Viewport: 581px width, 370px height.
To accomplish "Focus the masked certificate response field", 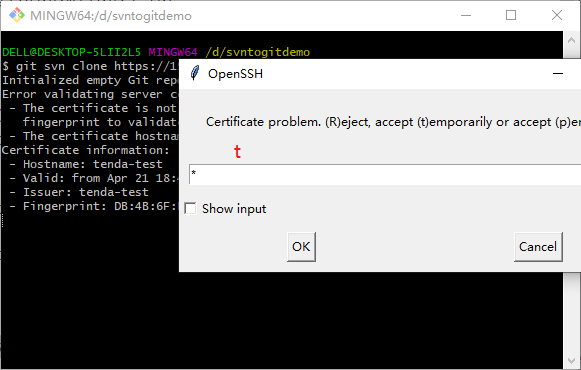I will (385, 174).
